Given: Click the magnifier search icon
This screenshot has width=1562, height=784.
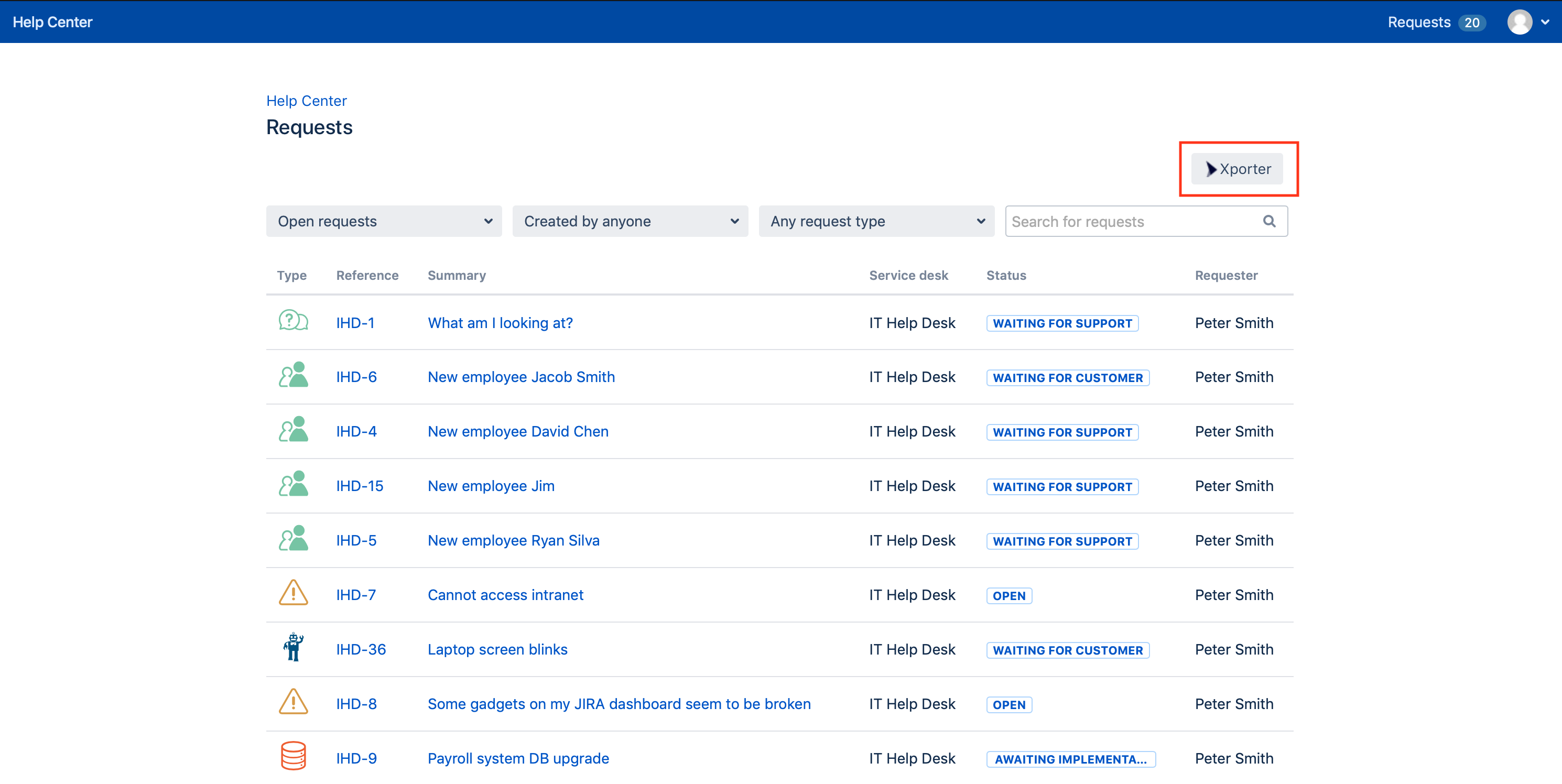Looking at the screenshot, I should pos(1268,221).
